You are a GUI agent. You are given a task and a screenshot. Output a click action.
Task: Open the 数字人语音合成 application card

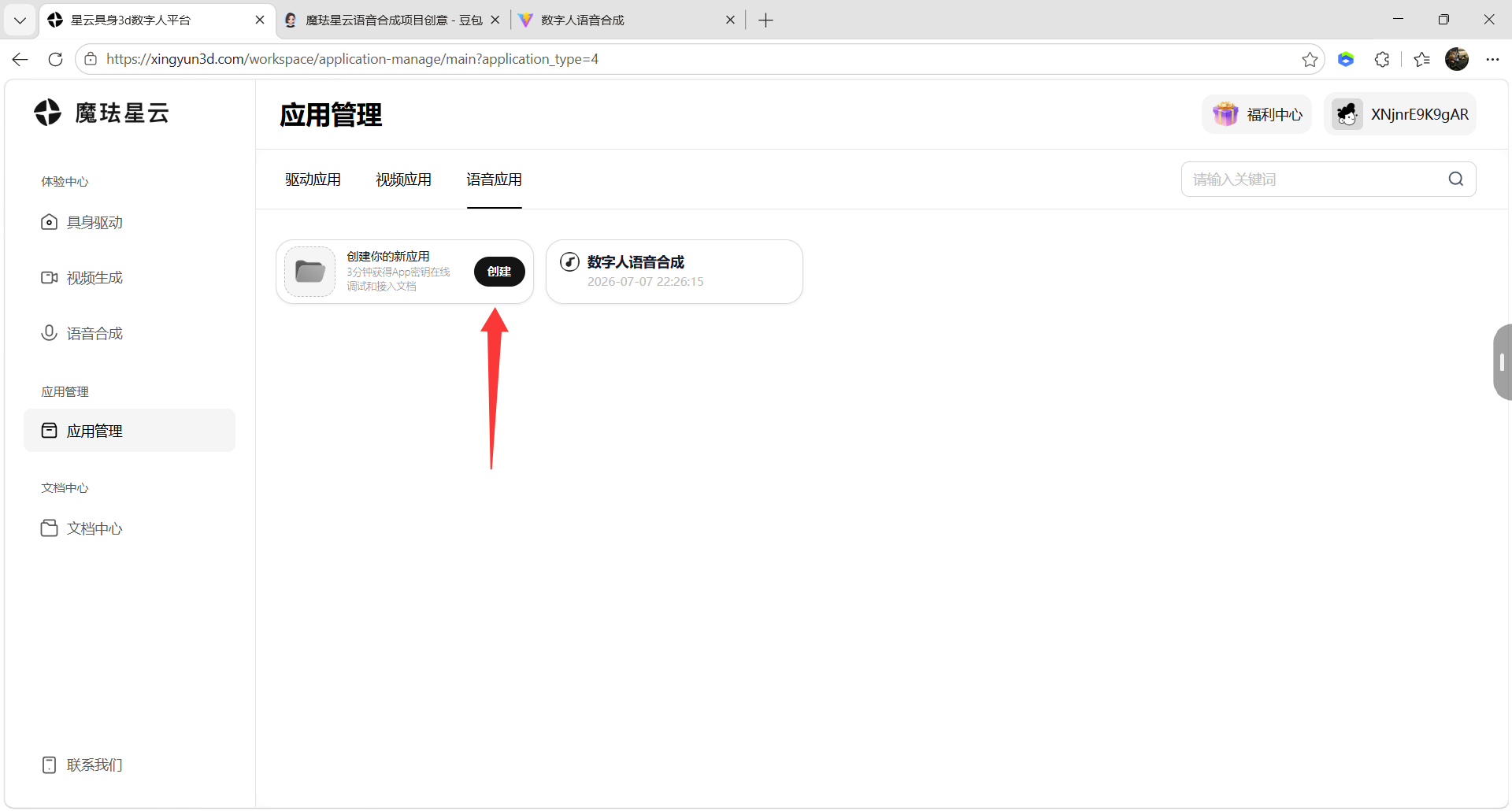[674, 272]
